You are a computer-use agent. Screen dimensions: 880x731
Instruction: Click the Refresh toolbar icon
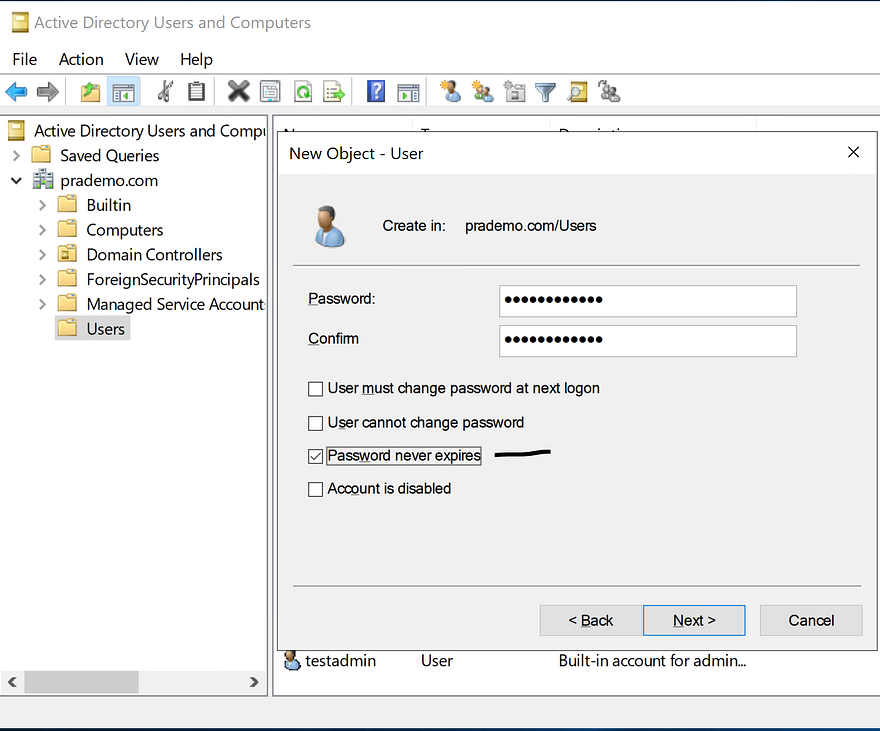coord(303,91)
